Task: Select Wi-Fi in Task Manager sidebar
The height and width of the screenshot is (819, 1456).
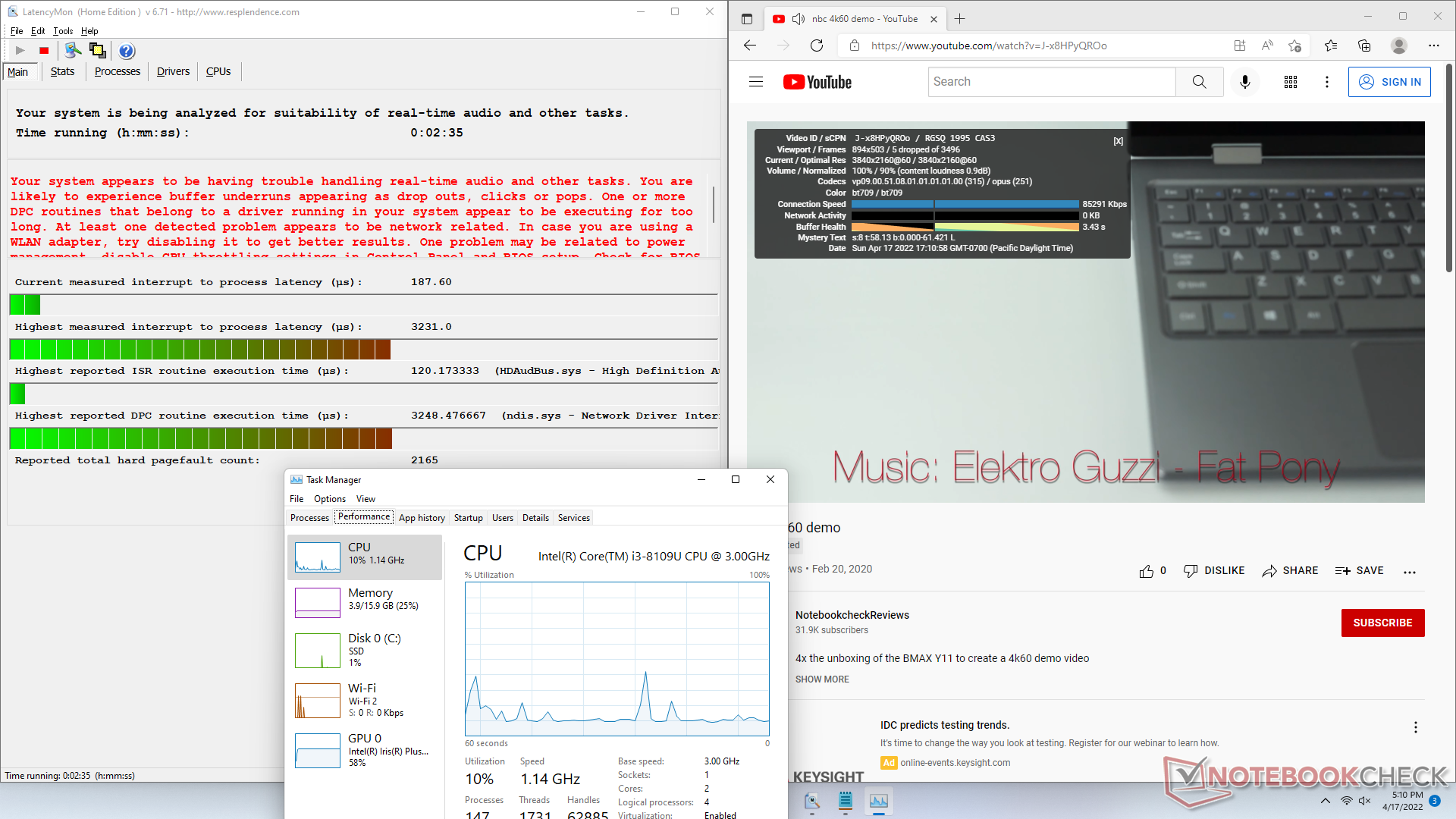Action: tap(365, 701)
